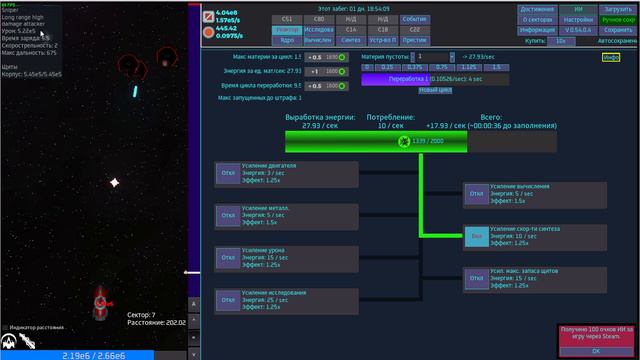The height and width of the screenshot is (360, 640).
Task: Dismiss the Steam notification with OK
Action: 596,351
